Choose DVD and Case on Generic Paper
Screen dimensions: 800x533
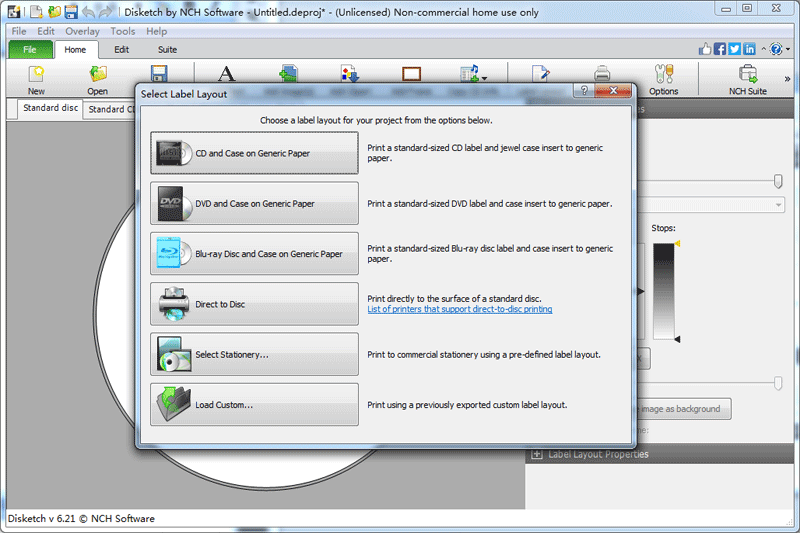point(254,204)
